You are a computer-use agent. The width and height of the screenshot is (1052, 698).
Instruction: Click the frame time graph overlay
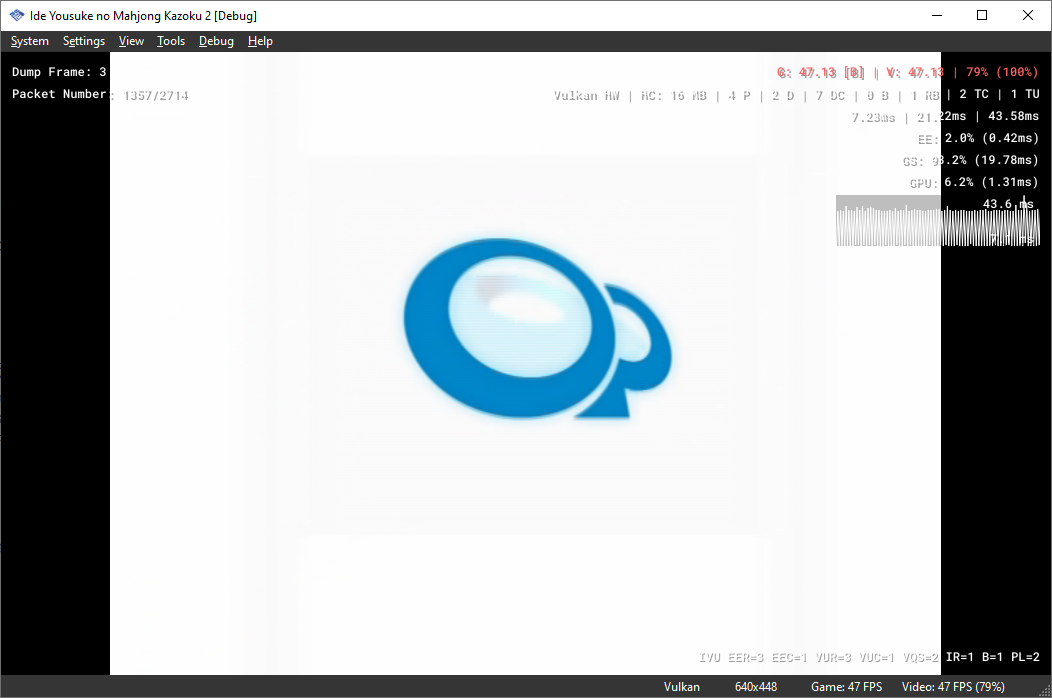click(x=937, y=221)
